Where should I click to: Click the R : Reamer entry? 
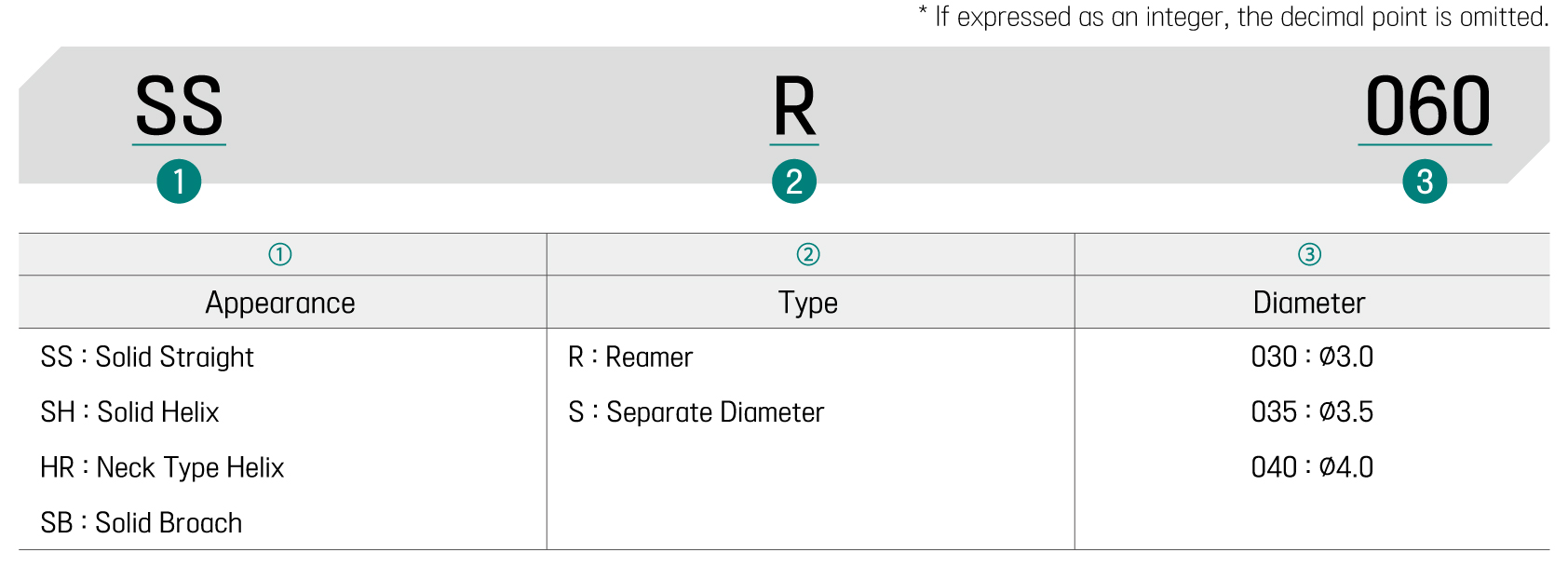630,357
